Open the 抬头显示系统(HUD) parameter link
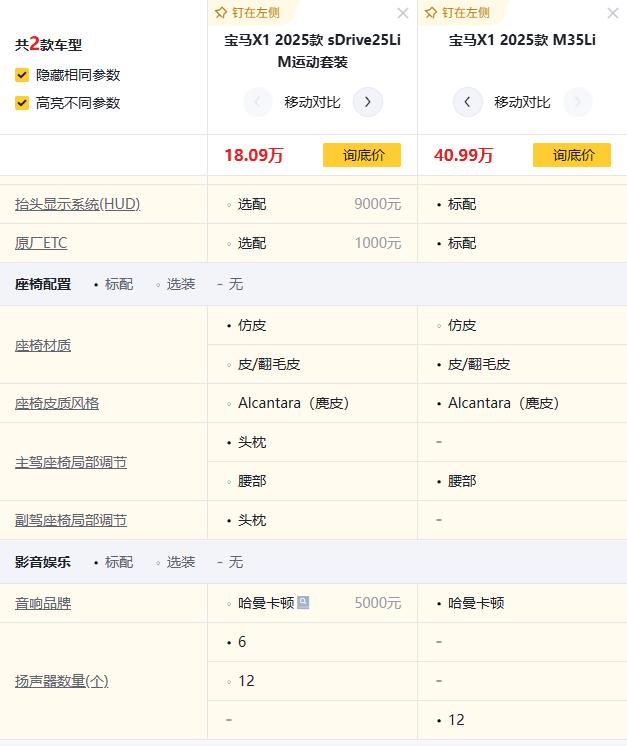This screenshot has height=746, width=627. pos(77,204)
